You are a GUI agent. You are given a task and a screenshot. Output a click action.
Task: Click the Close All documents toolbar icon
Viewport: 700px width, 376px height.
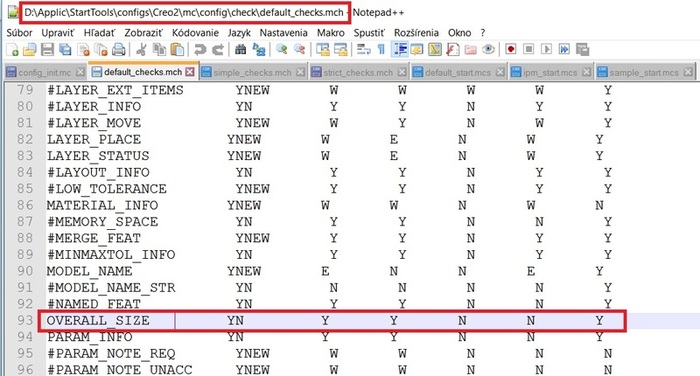click(101, 50)
